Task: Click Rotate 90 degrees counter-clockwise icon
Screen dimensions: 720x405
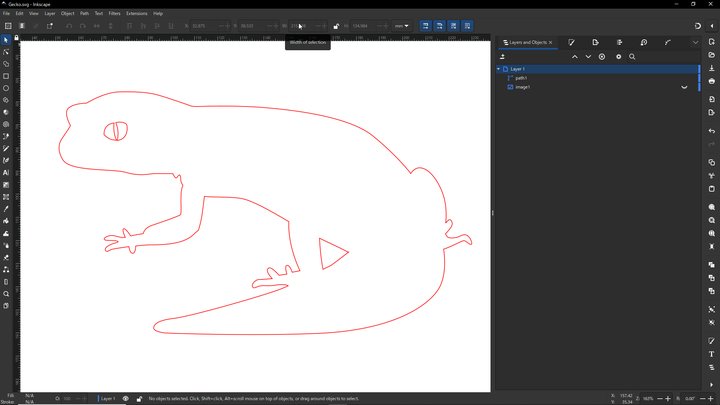Action: tap(69, 26)
